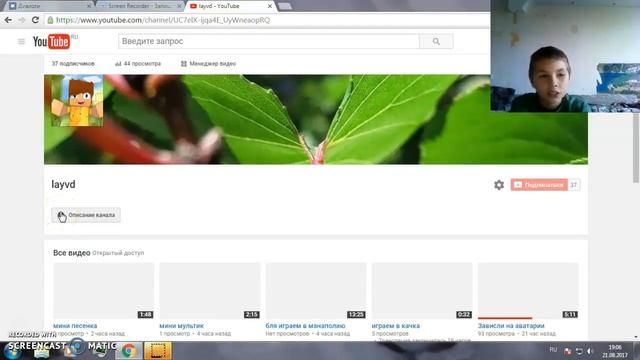Click the page vertical scrollbar thumb

tap(636, 147)
